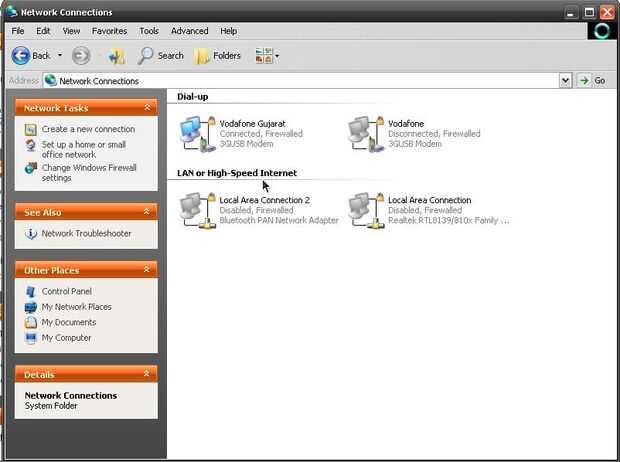
Task: Click the Vodafone Gujarat name label
Action: [x=252, y=124]
